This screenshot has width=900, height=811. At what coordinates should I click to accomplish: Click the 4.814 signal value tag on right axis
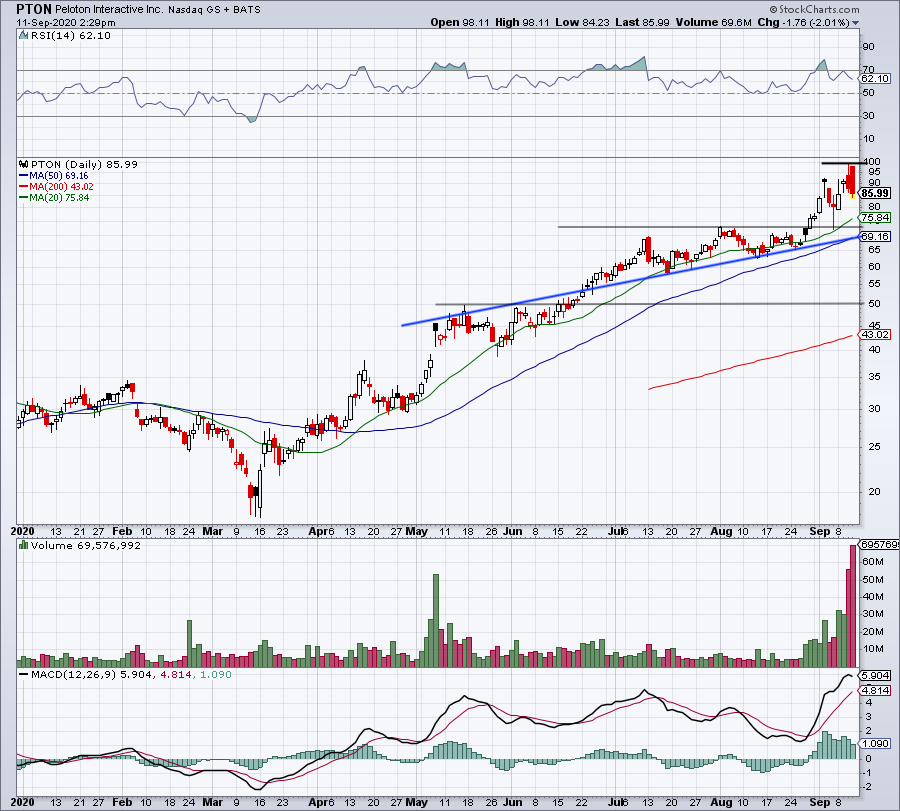875,690
